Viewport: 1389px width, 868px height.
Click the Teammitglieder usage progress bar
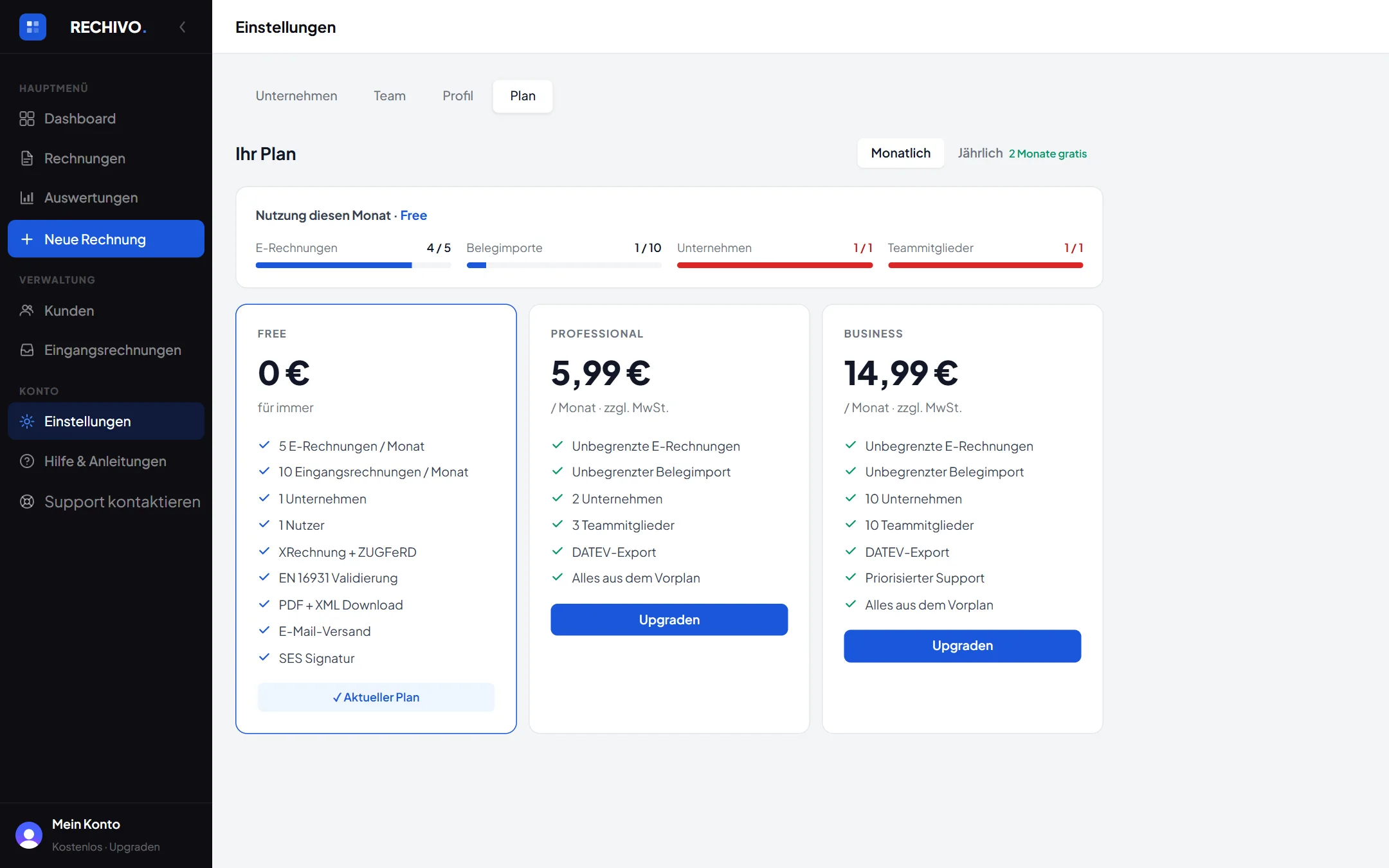pos(985,266)
